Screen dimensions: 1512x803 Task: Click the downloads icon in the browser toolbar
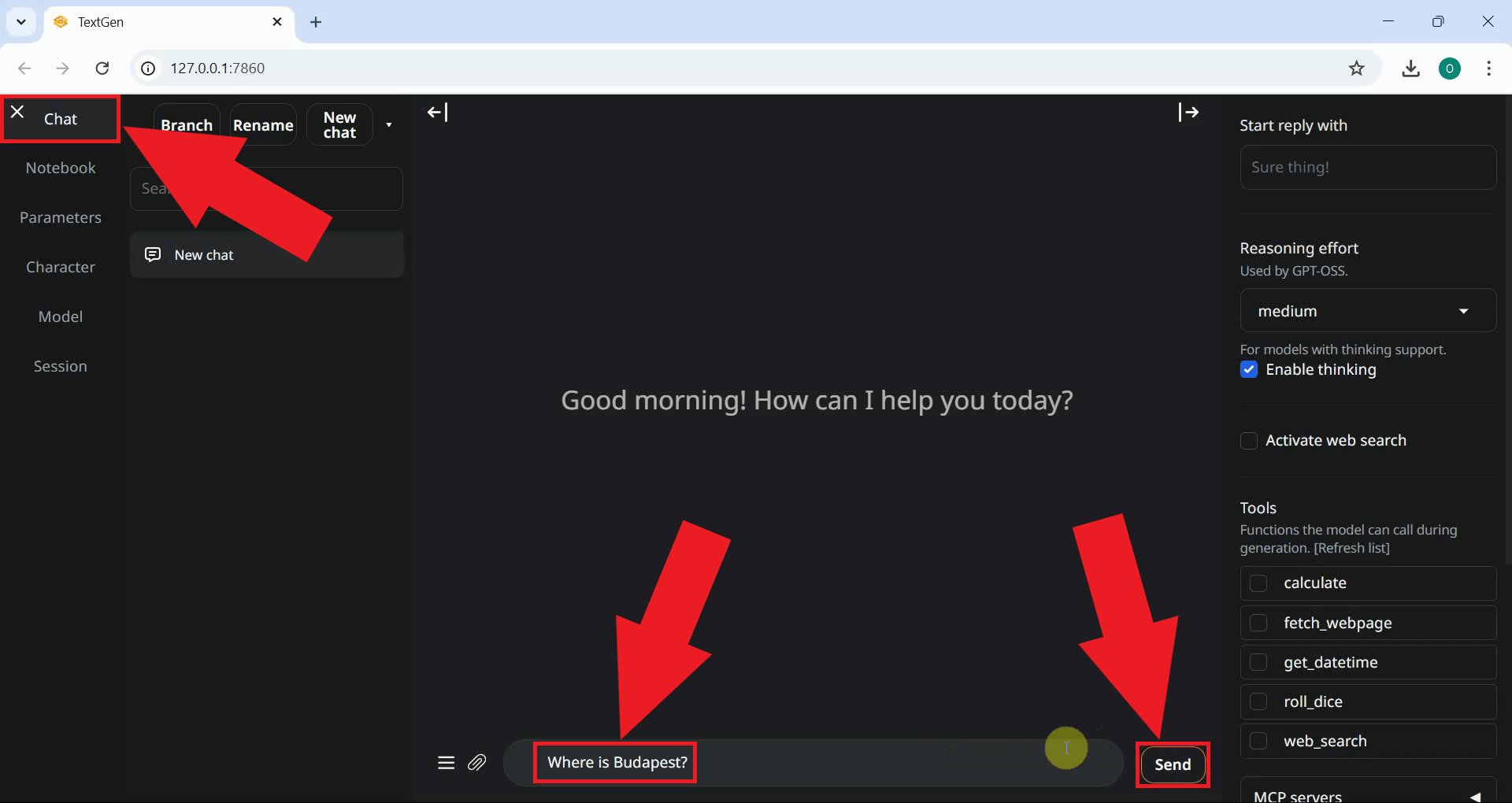click(x=1410, y=68)
